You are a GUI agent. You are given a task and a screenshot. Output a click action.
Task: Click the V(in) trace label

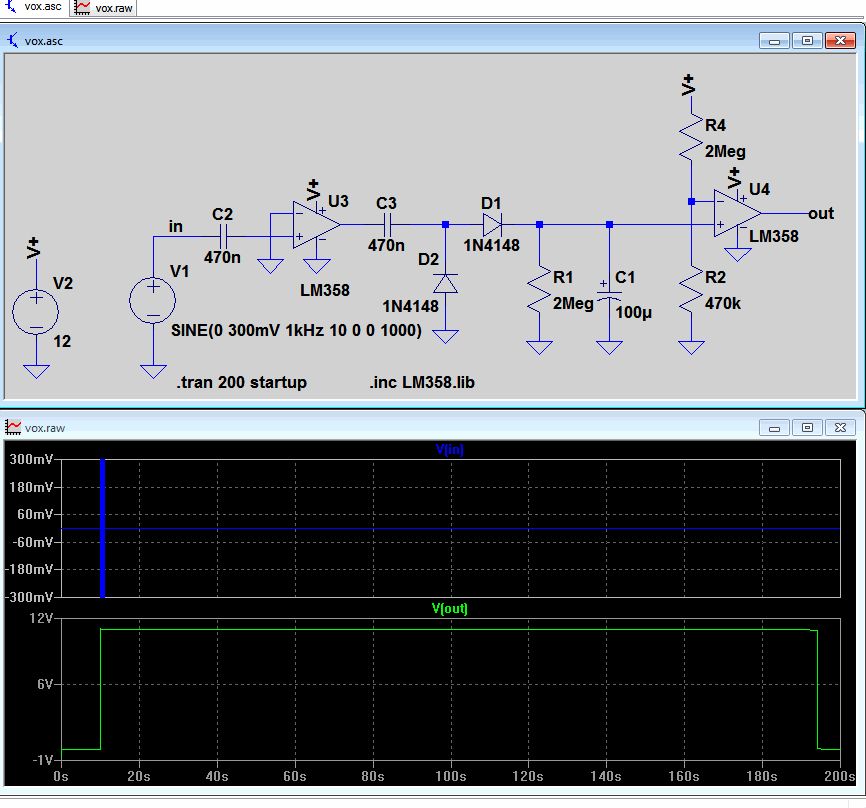tap(449, 450)
